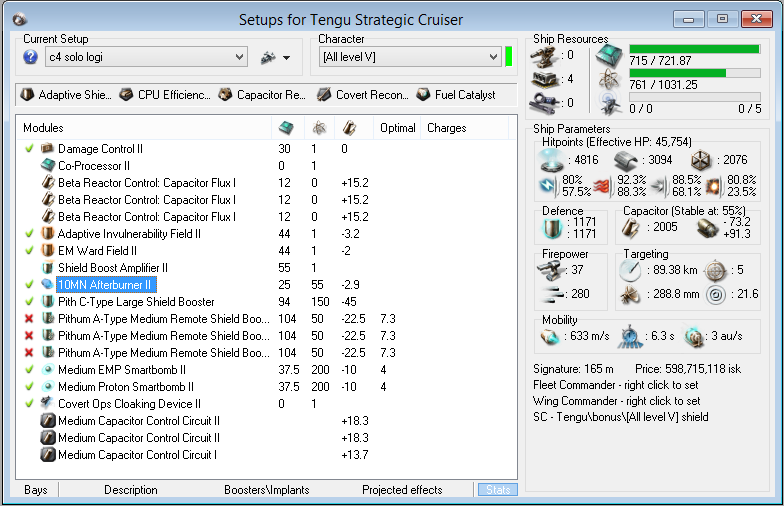The width and height of the screenshot is (784, 506).
Task: Toggle the 10MN Afterburner II active checkmark
Action: tap(29, 284)
